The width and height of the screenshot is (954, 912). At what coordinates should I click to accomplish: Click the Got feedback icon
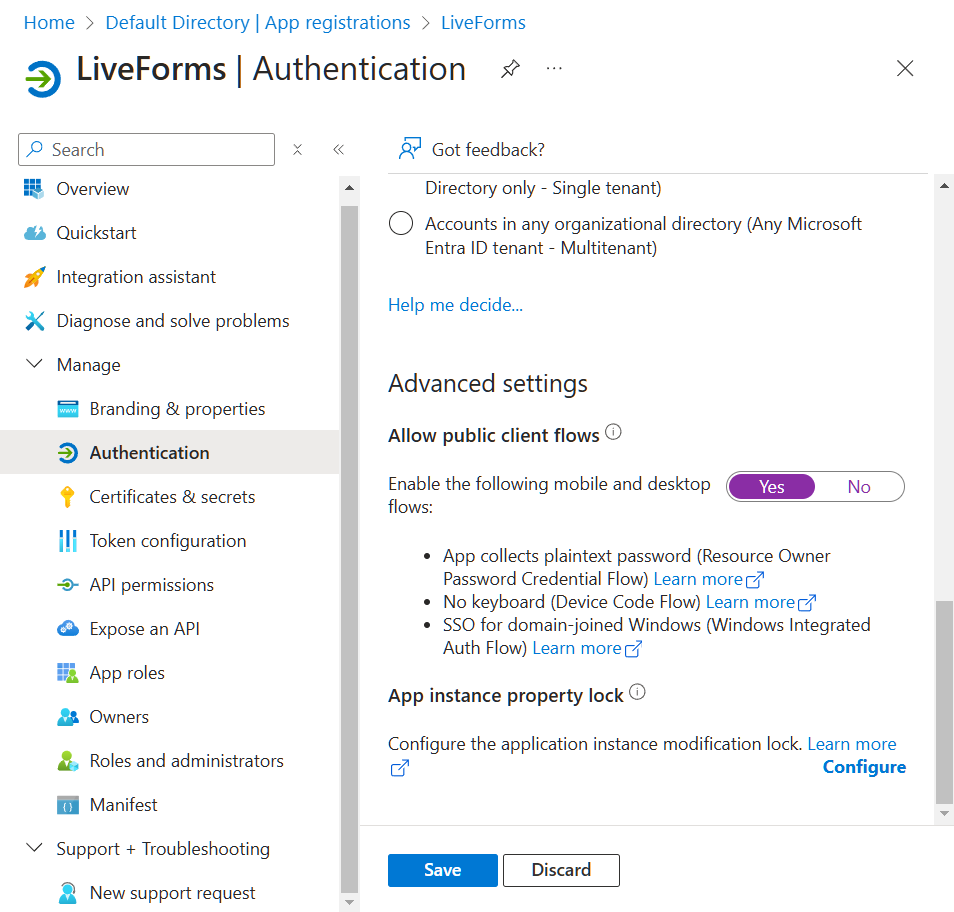[409, 149]
